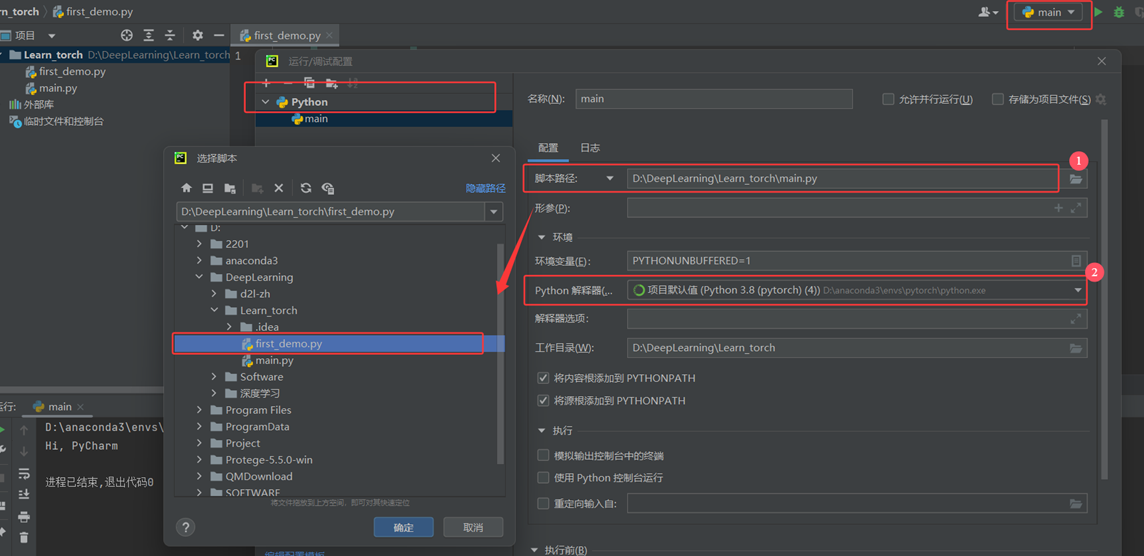The width and height of the screenshot is (1144, 556).
Task: Edit environment variables list icon
Action: 1075,260
